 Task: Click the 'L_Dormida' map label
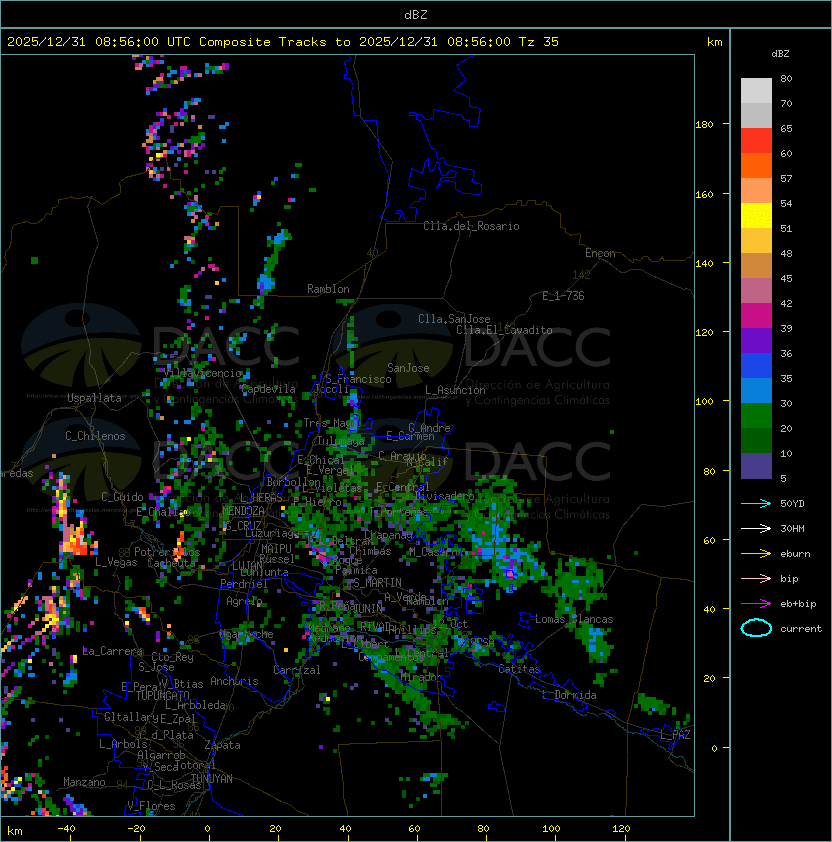[x=569, y=695]
